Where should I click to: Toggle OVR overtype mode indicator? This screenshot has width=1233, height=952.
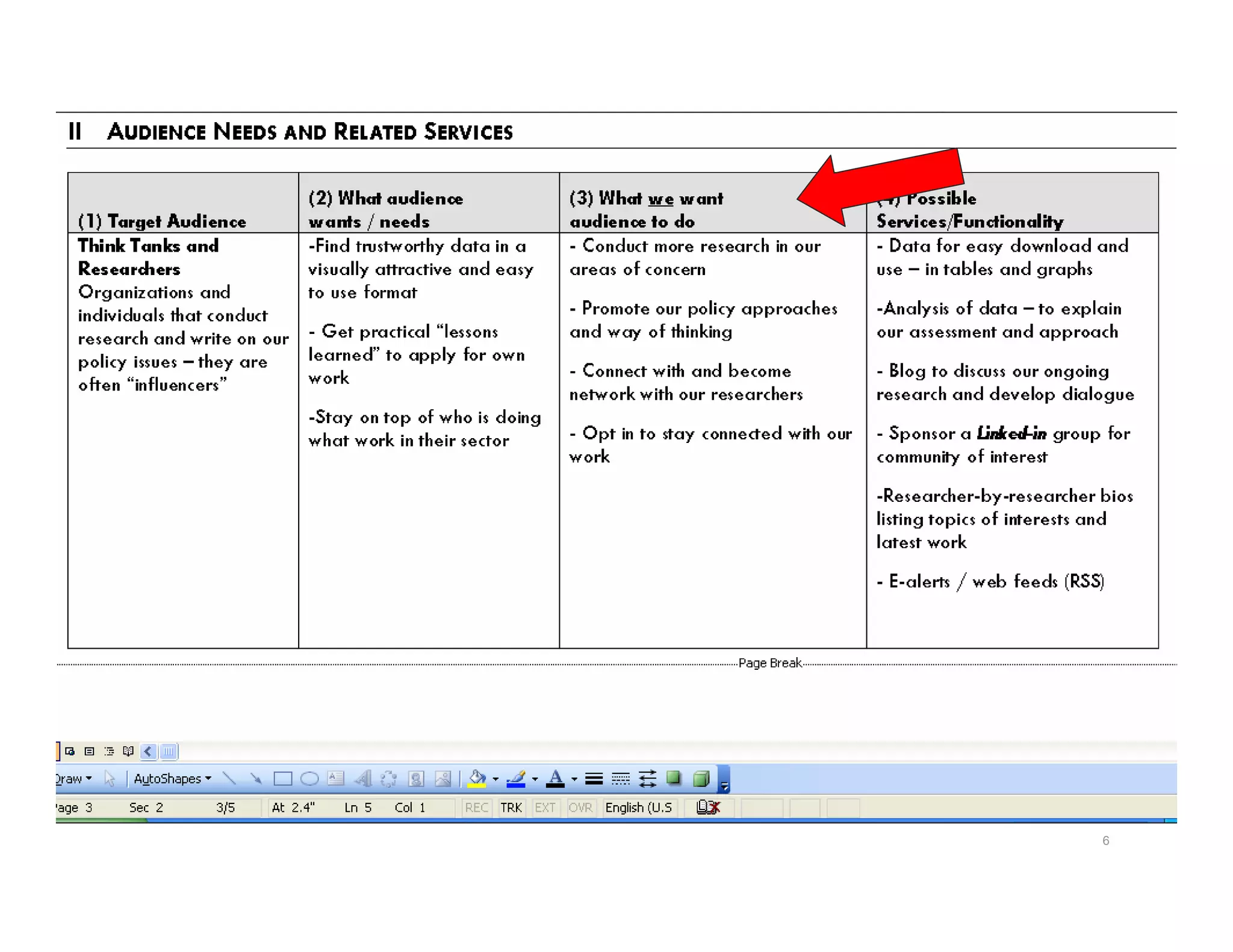580,808
